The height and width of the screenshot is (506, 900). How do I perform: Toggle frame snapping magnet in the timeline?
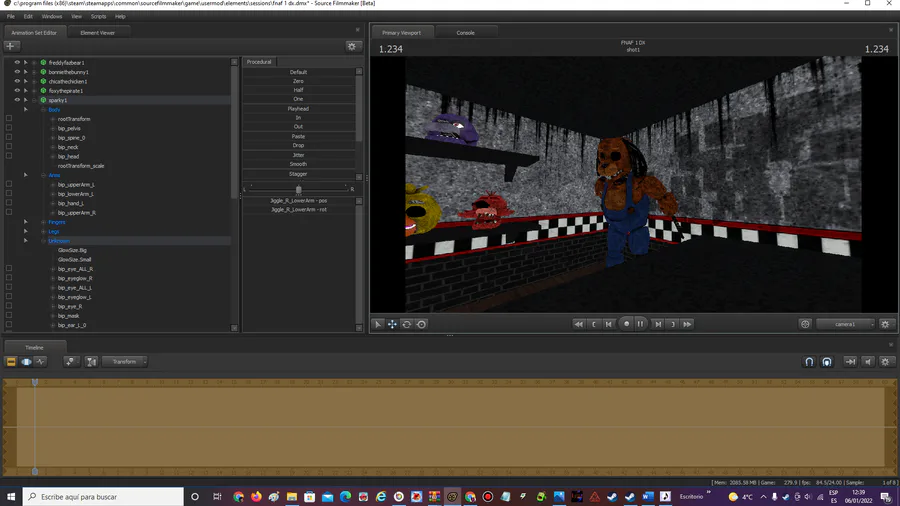point(809,361)
